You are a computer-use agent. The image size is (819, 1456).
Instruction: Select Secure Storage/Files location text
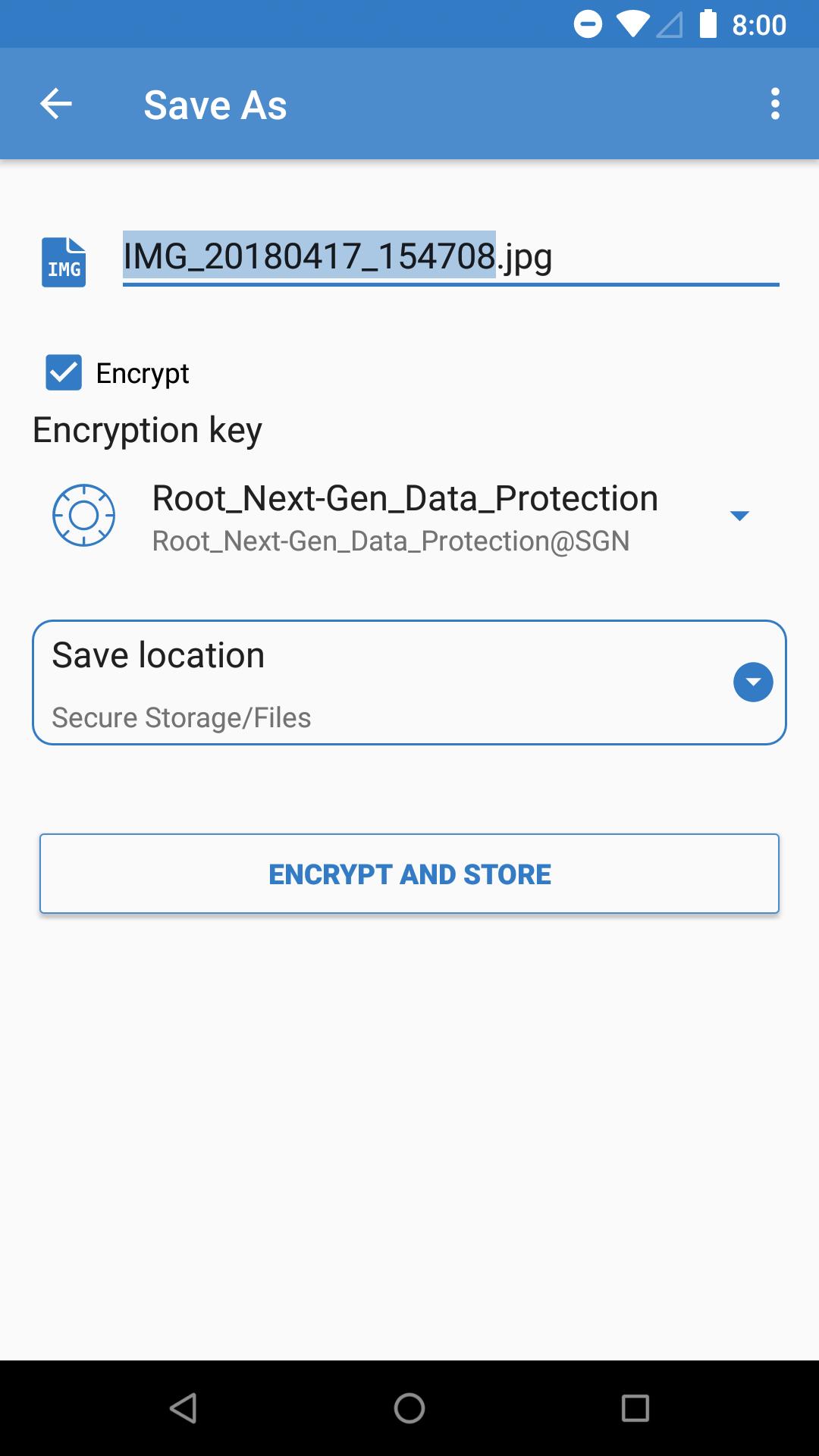180,717
